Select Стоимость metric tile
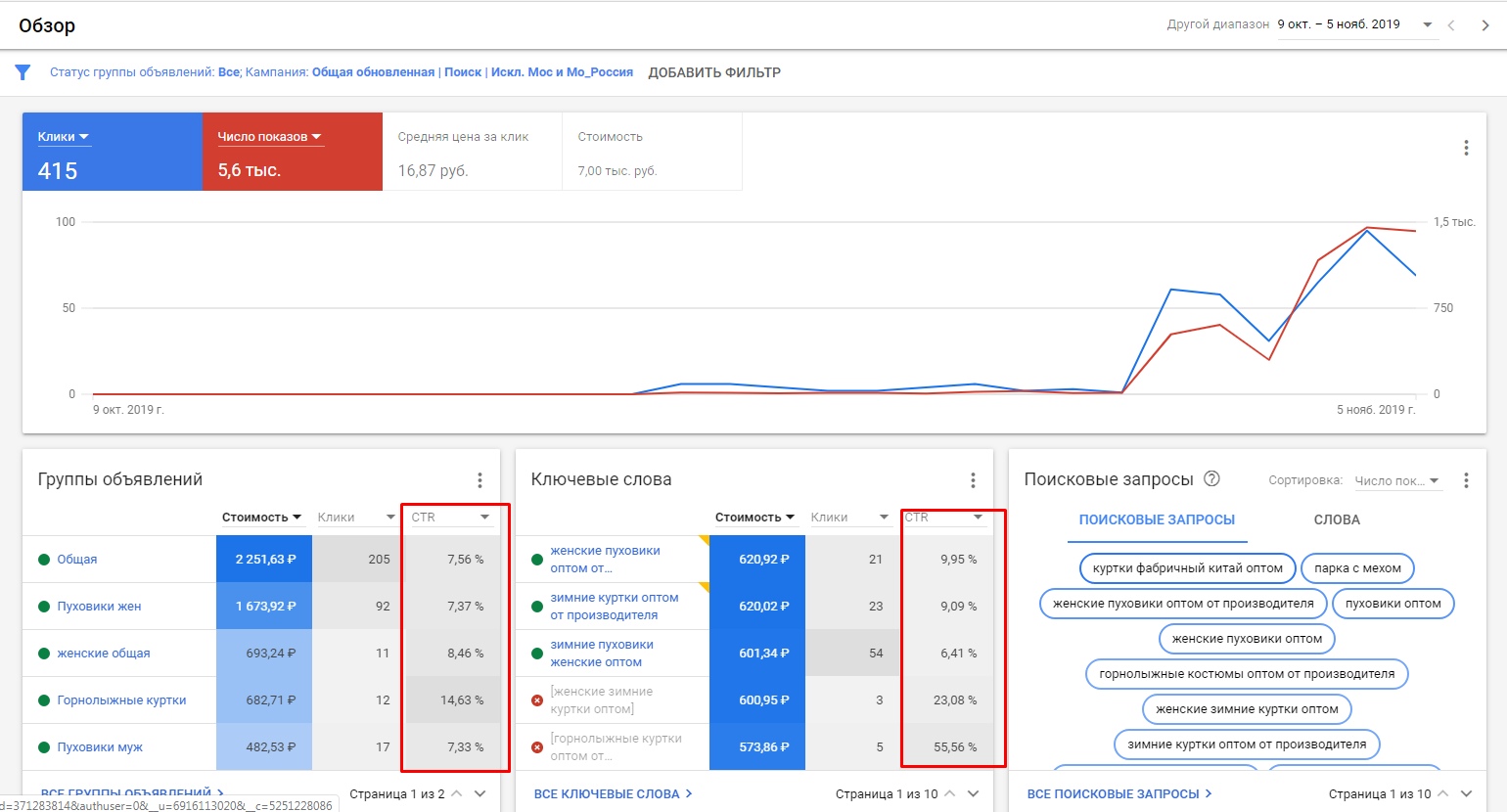 click(x=652, y=152)
